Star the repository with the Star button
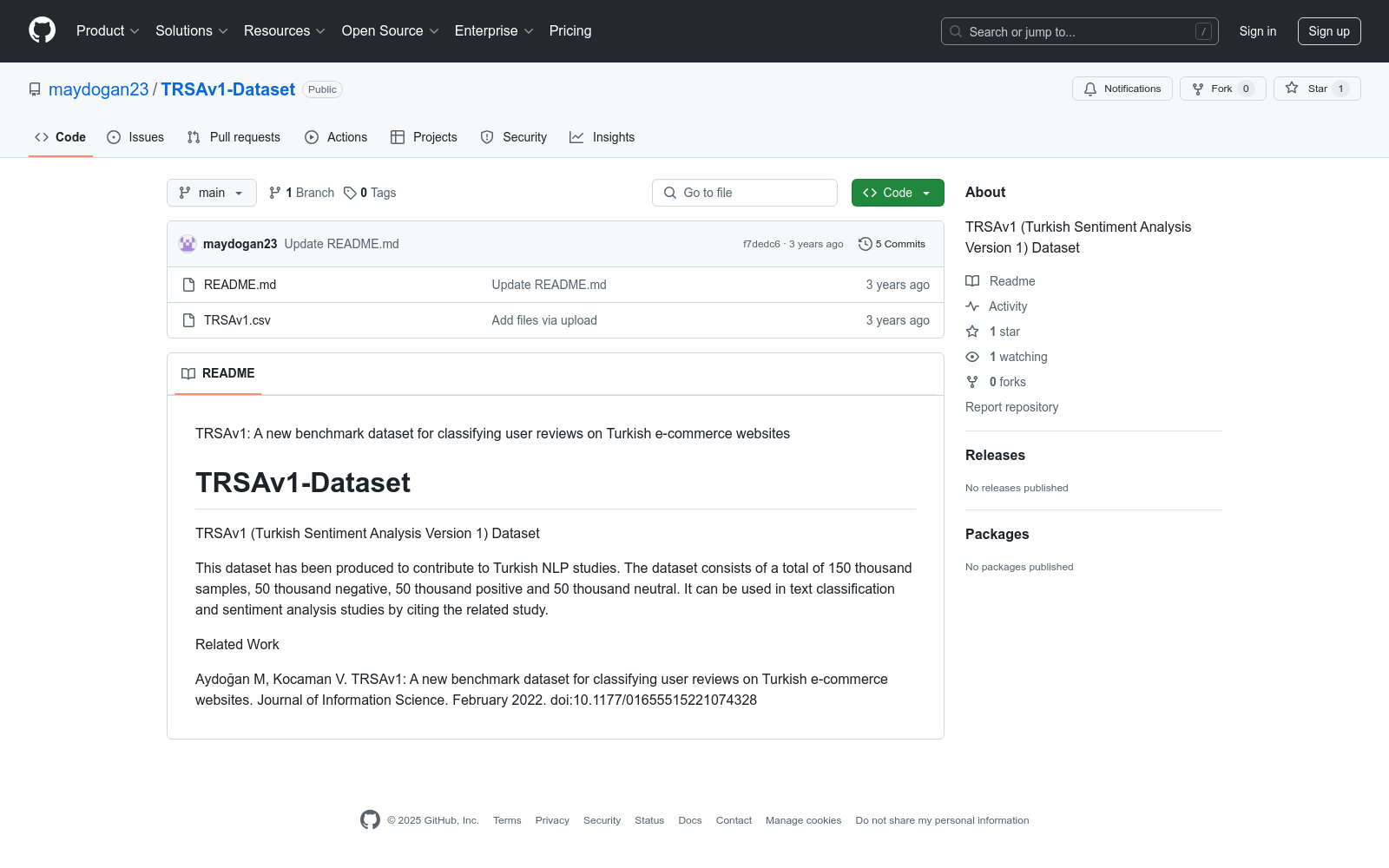 (x=1317, y=89)
